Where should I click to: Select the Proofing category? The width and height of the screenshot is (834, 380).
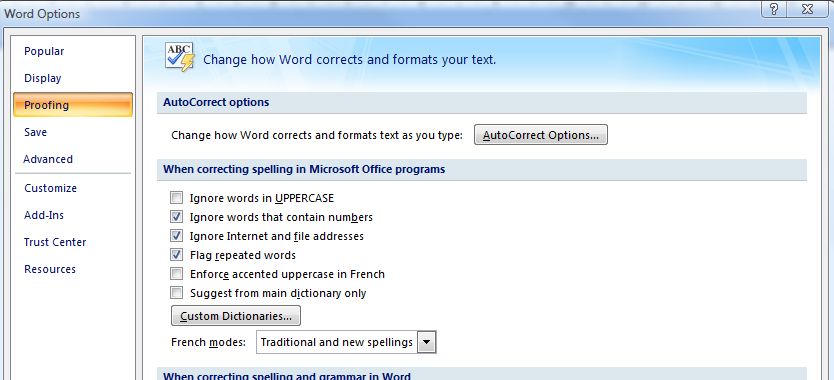(73, 105)
